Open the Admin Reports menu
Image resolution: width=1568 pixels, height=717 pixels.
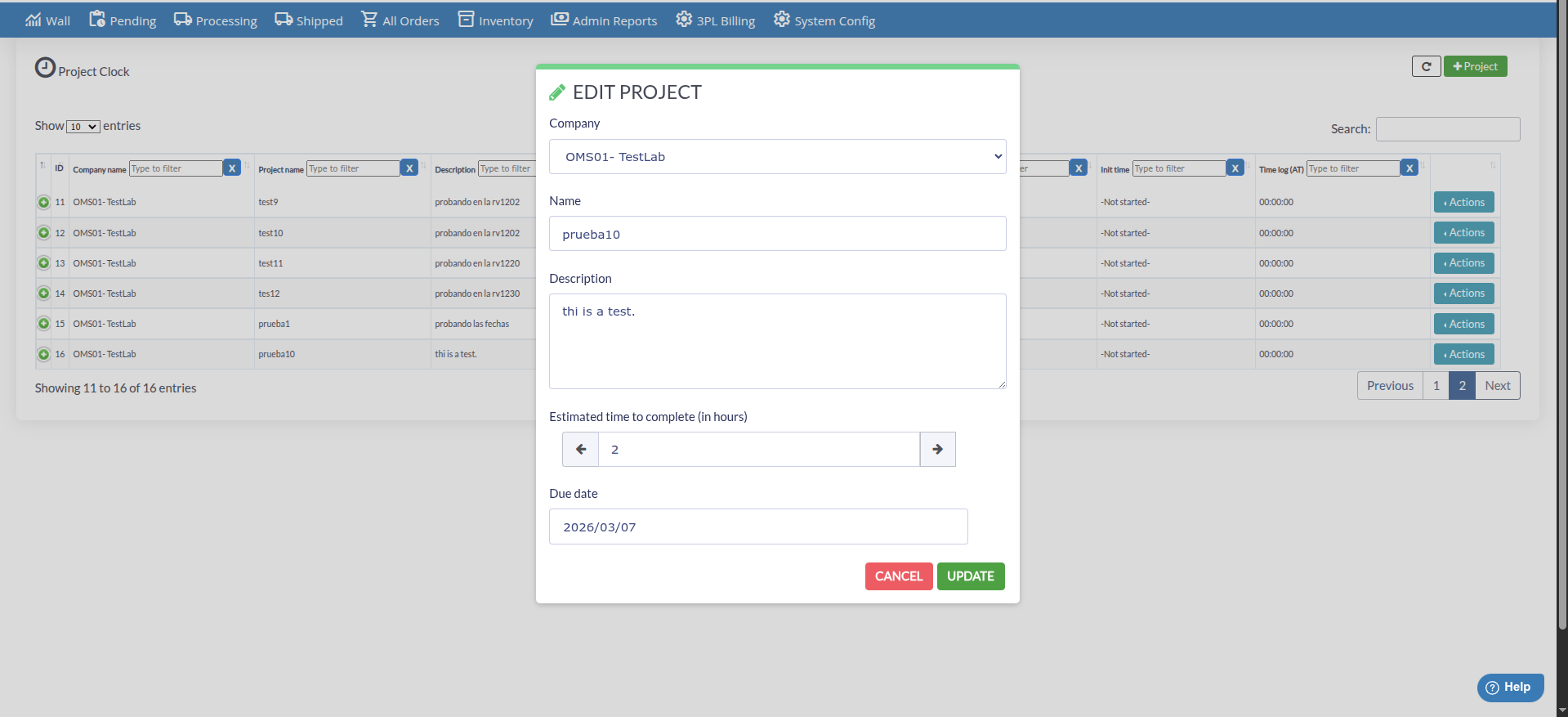pyautogui.click(x=604, y=20)
